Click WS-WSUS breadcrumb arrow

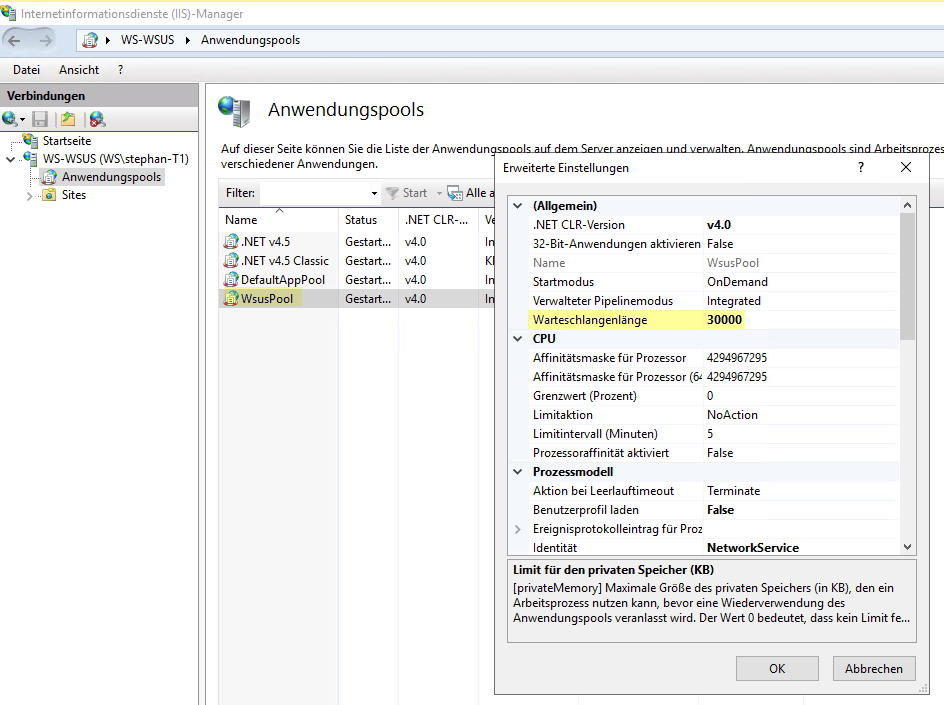click(188, 40)
